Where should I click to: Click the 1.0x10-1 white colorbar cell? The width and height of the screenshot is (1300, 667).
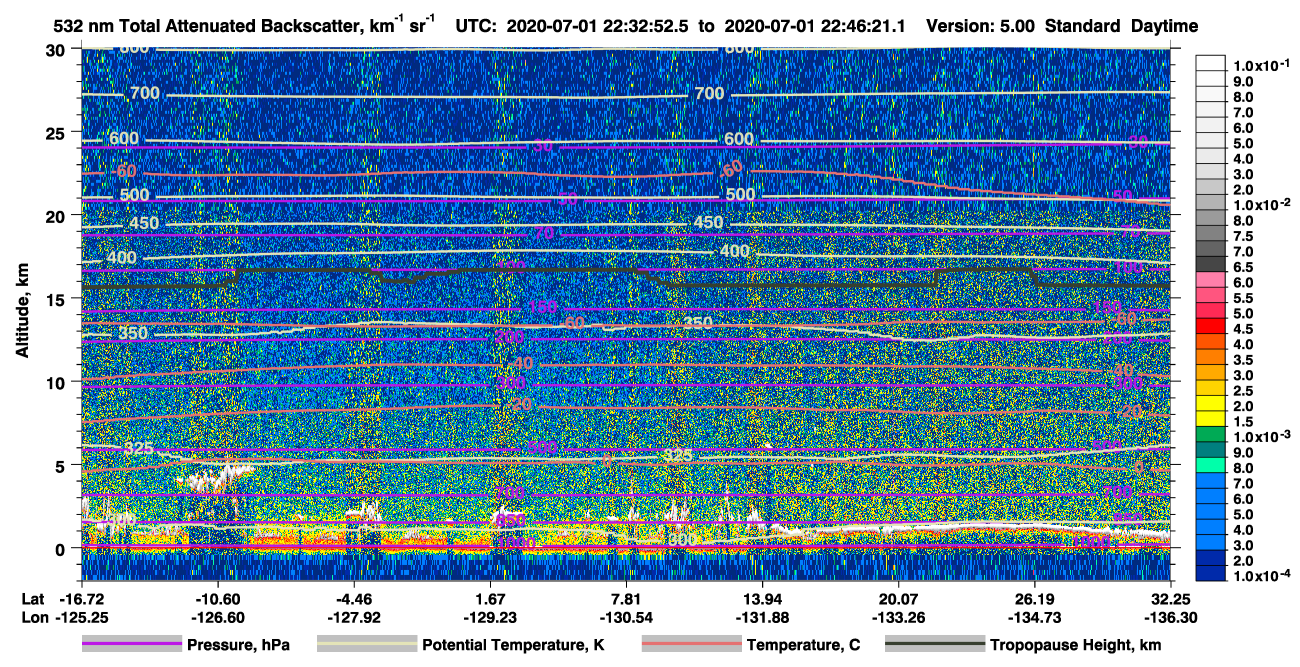pyautogui.click(x=1211, y=65)
